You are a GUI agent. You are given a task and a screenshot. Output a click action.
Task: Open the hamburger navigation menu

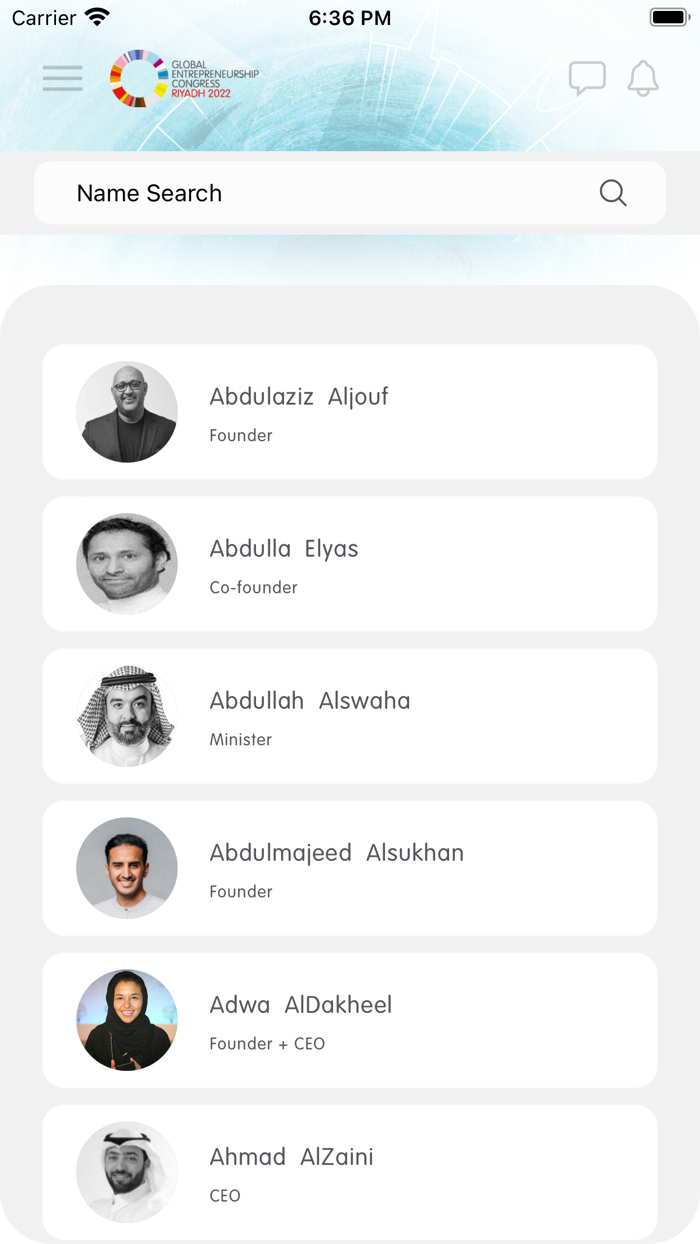pyautogui.click(x=62, y=78)
